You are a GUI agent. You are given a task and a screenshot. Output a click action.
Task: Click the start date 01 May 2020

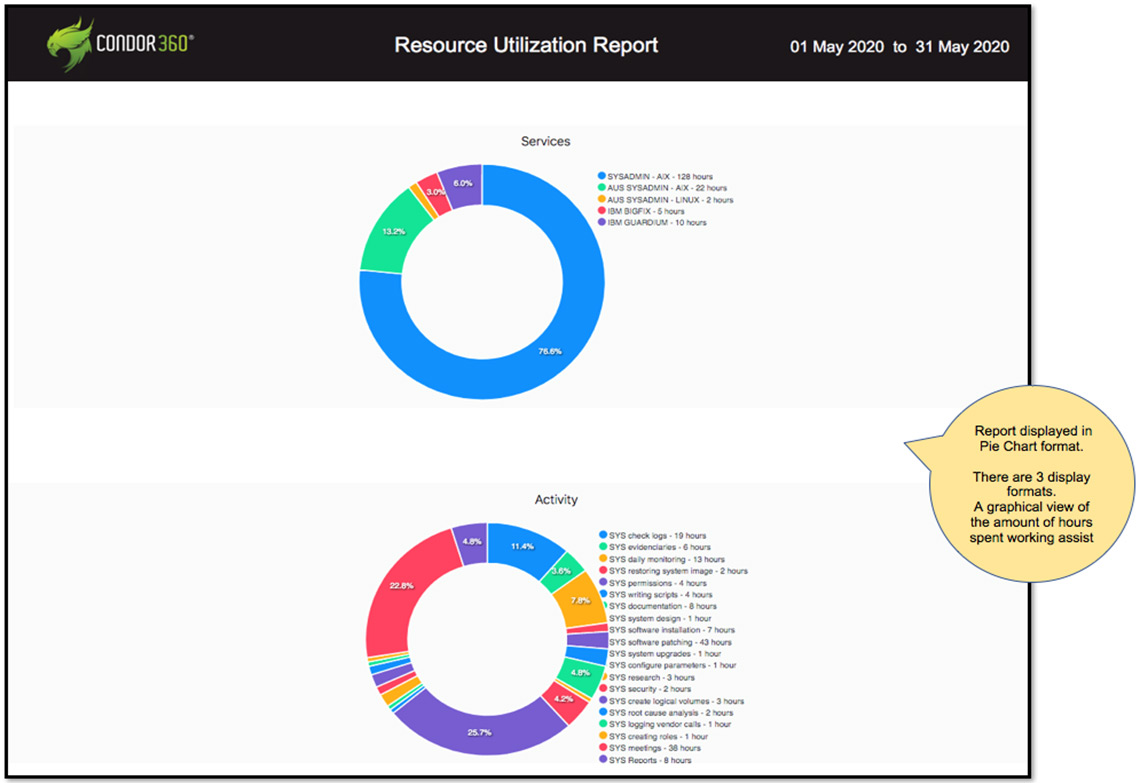pyautogui.click(x=835, y=47)
